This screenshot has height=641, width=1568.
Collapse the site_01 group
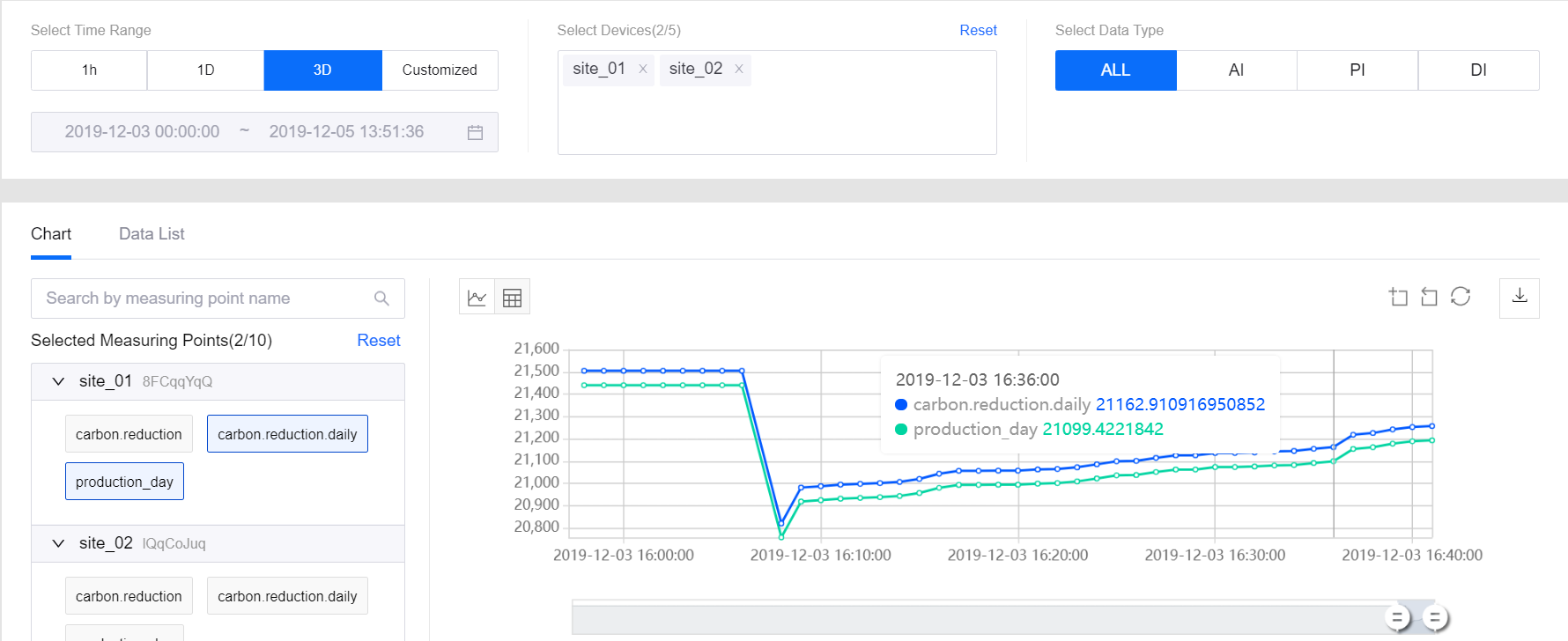click(58, 381)
